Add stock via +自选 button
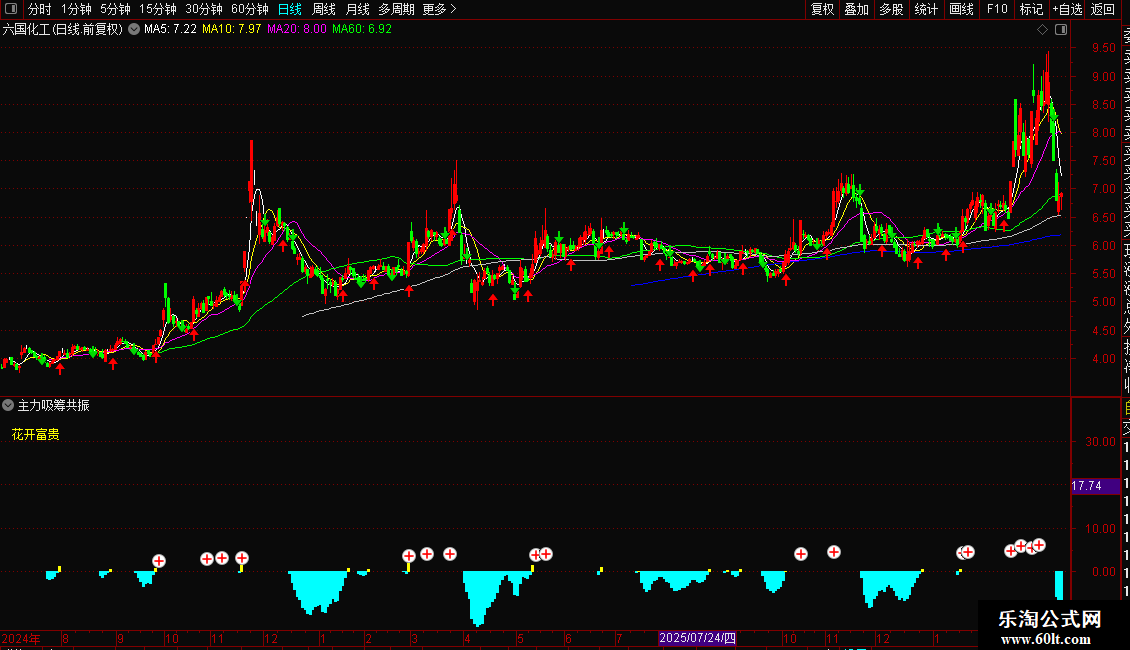 coord(1067,9)
